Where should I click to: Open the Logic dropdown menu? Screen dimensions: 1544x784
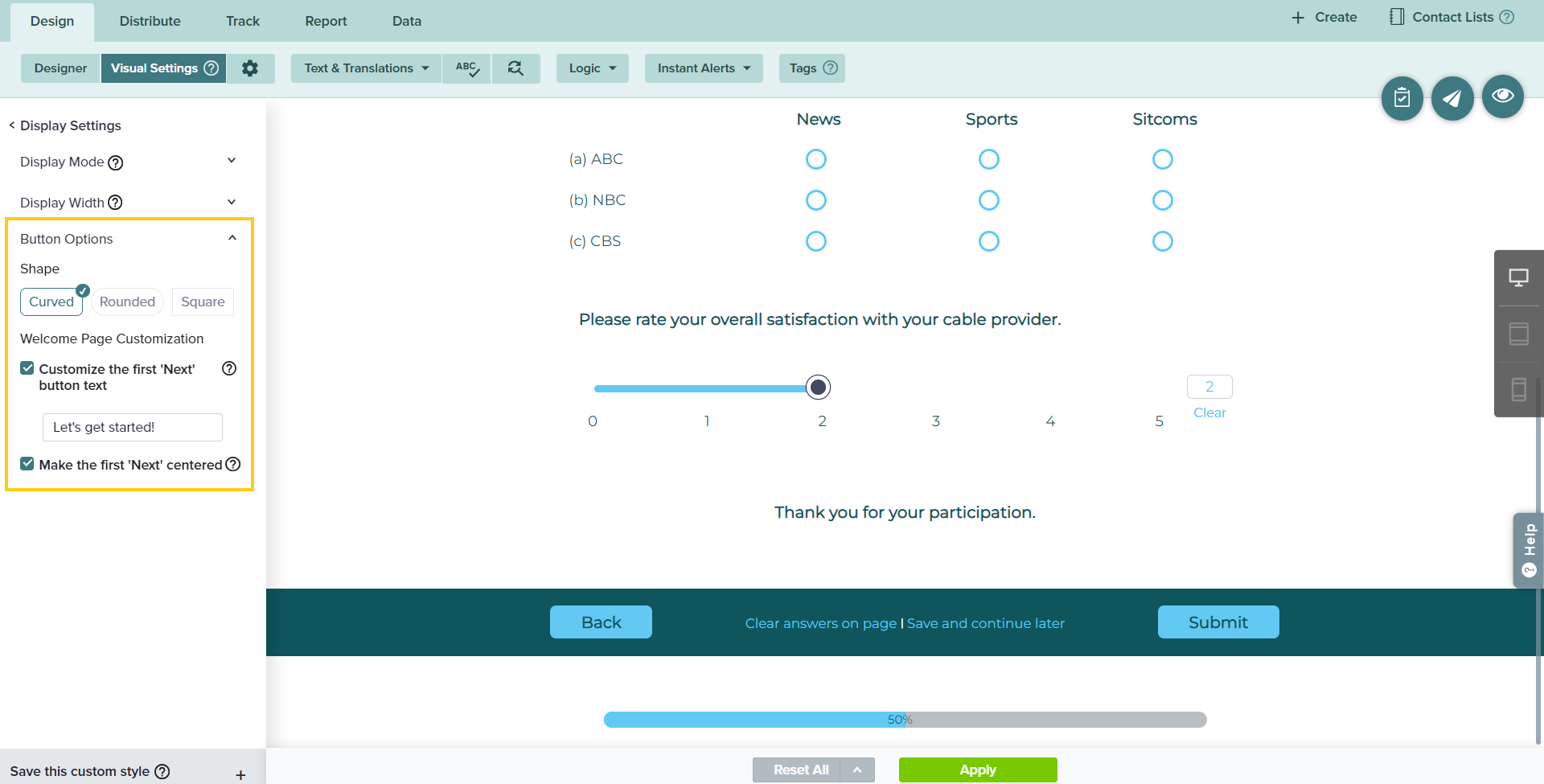click(x=592, y=68)
